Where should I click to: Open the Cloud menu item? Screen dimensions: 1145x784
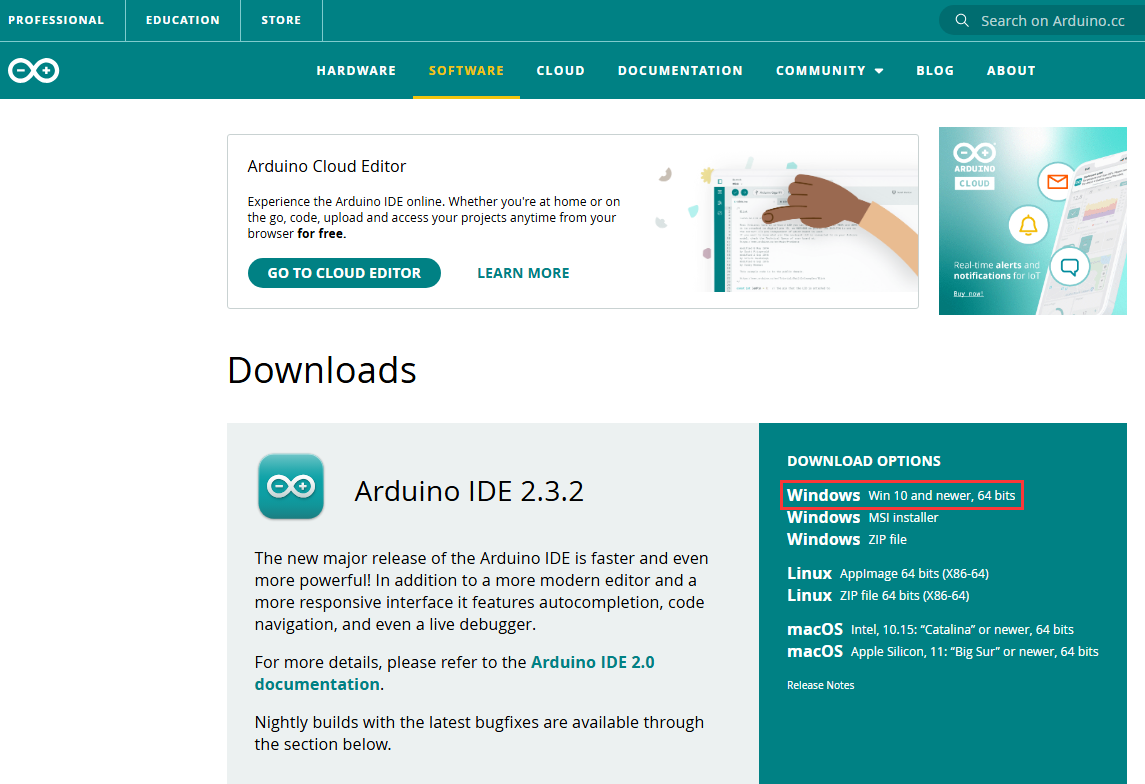[x=561, y=71]
